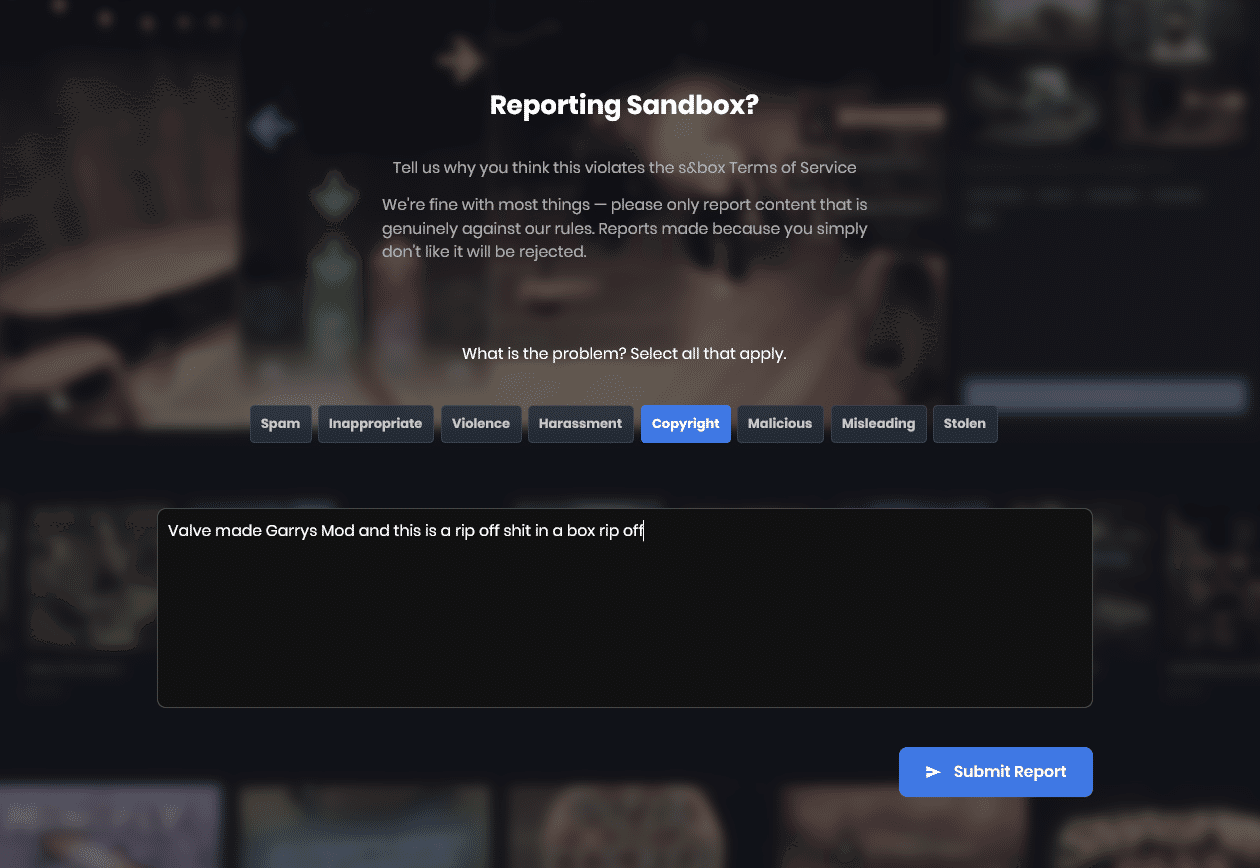This screenshot has width=1260, height=868.
Task: Click the "Reporting Sandbox?" heading
Action: [x=625, y=105]
